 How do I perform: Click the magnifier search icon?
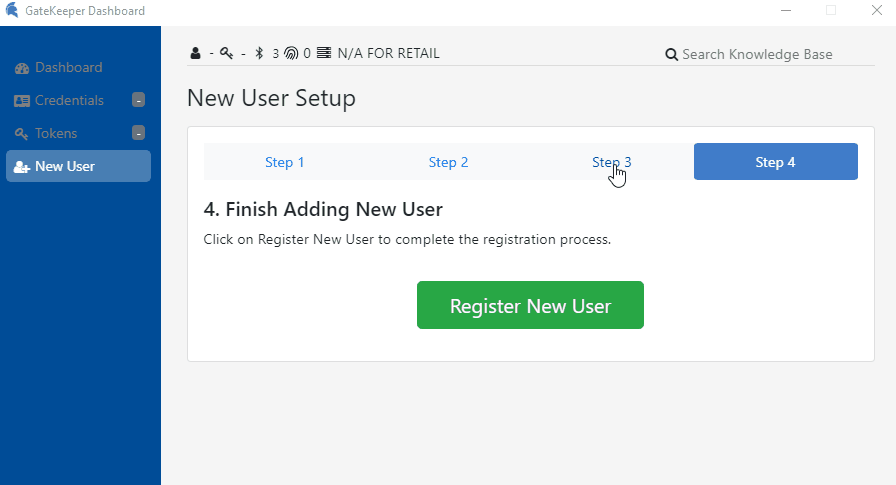(x=672, y=55)
